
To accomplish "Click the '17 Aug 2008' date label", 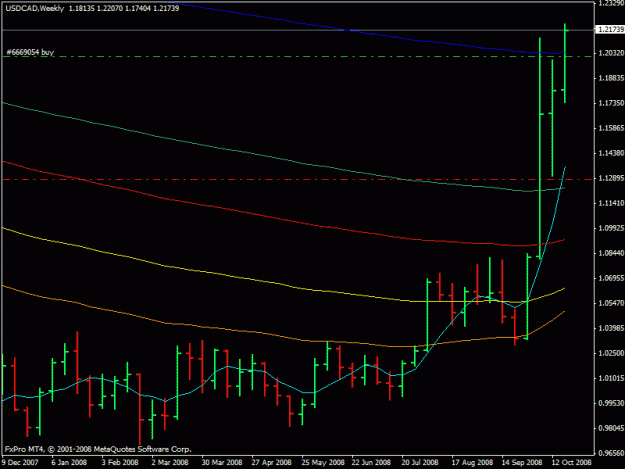I will 472,463.
